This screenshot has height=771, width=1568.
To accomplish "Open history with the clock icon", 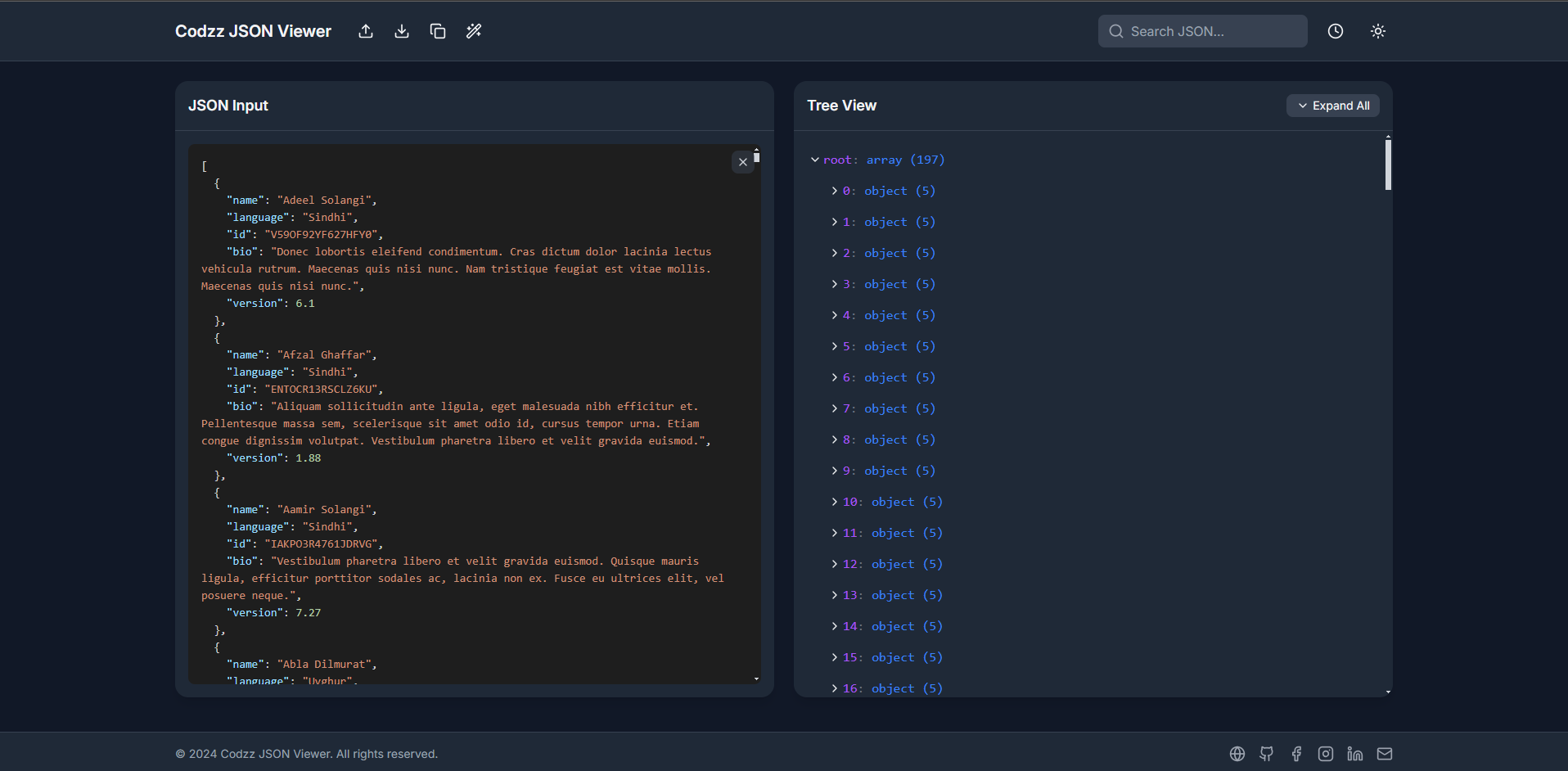I will click(x=1336, y=31).
